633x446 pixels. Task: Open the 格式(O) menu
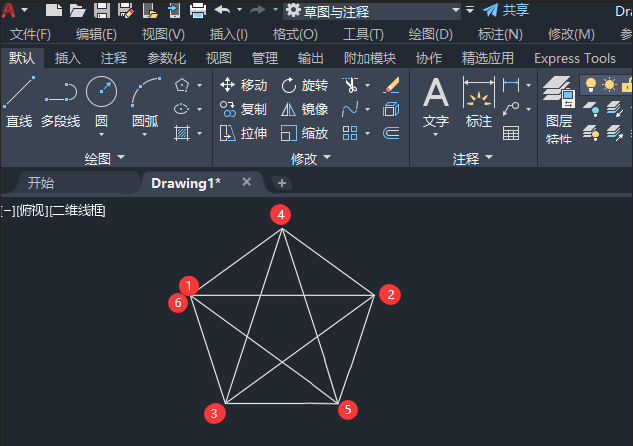pos(295,34)
